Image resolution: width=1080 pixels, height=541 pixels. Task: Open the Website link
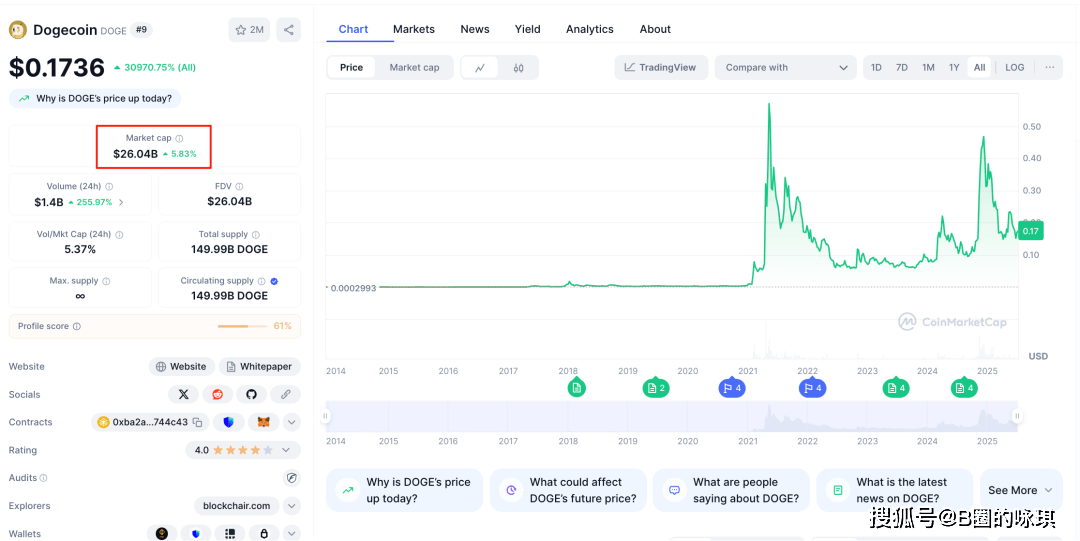(182, 367)
